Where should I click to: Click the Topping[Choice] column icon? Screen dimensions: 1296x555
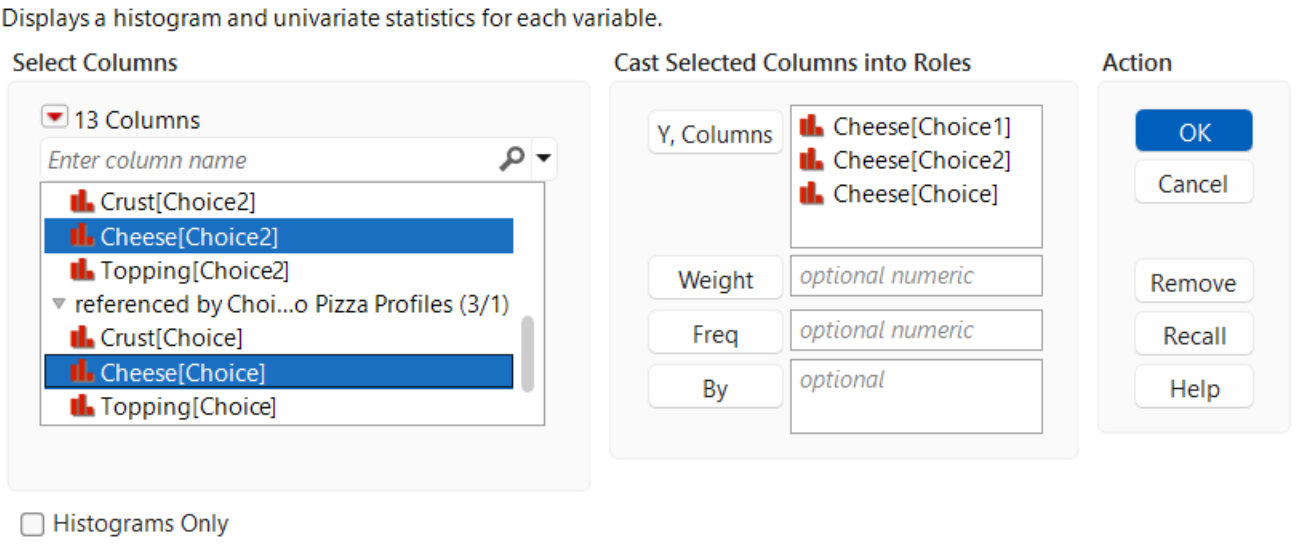coord(82,406)
